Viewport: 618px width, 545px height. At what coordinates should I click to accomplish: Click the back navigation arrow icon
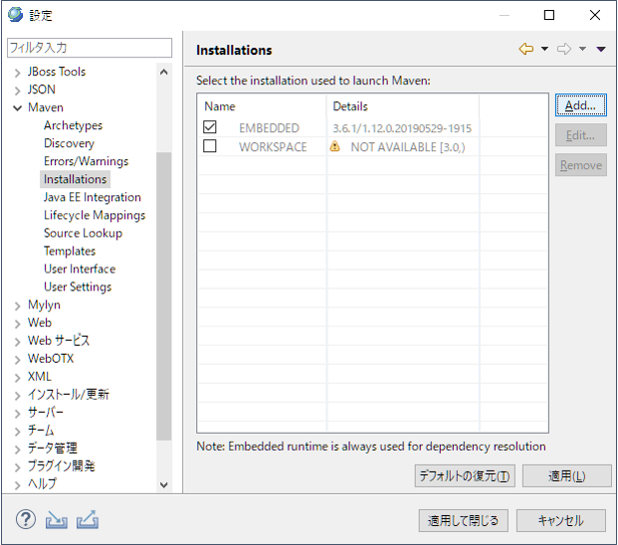click(x=526, y=49)
